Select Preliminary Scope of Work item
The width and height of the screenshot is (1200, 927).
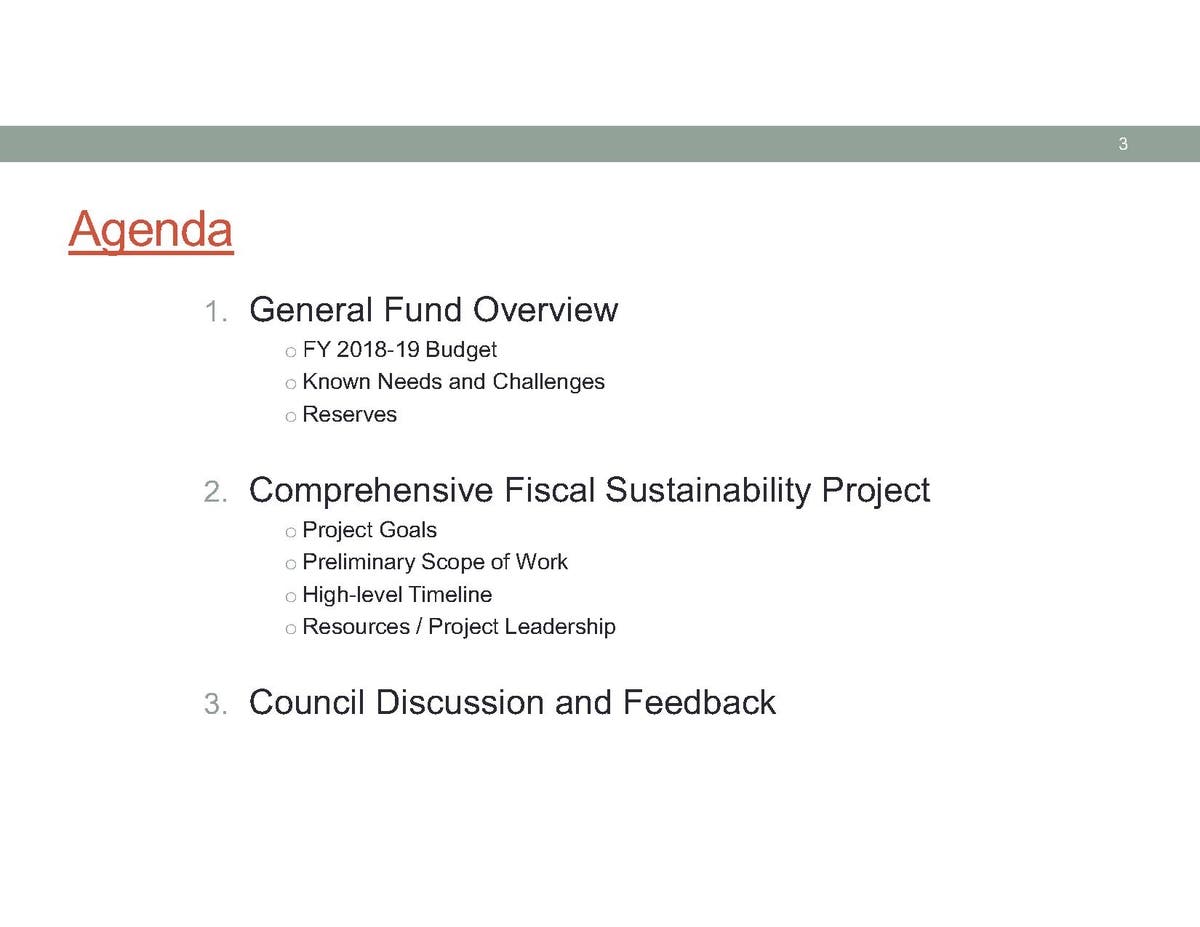click(x=434, y=562)
